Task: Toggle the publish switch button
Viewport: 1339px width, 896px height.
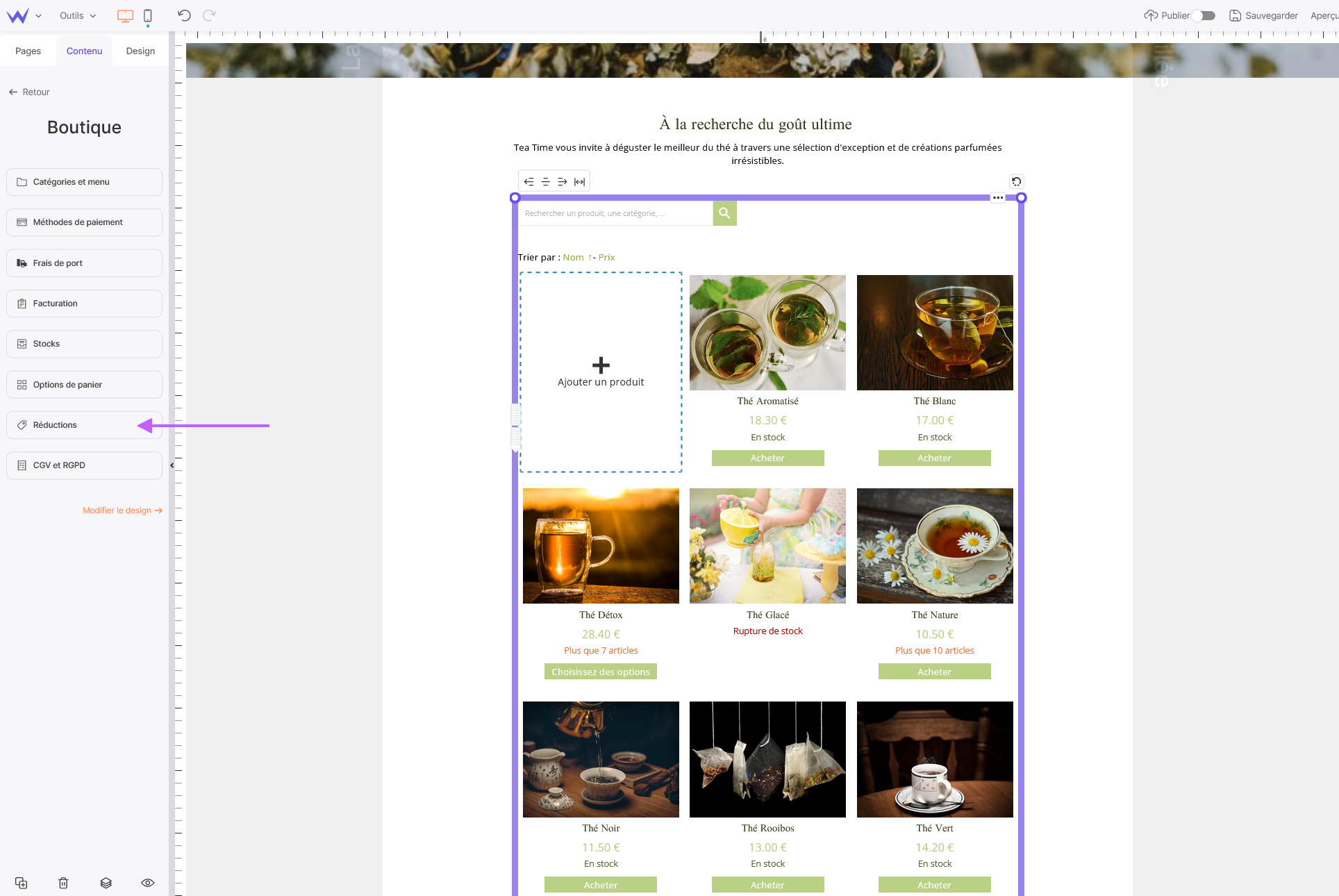Action: (x=1208, y=14)
